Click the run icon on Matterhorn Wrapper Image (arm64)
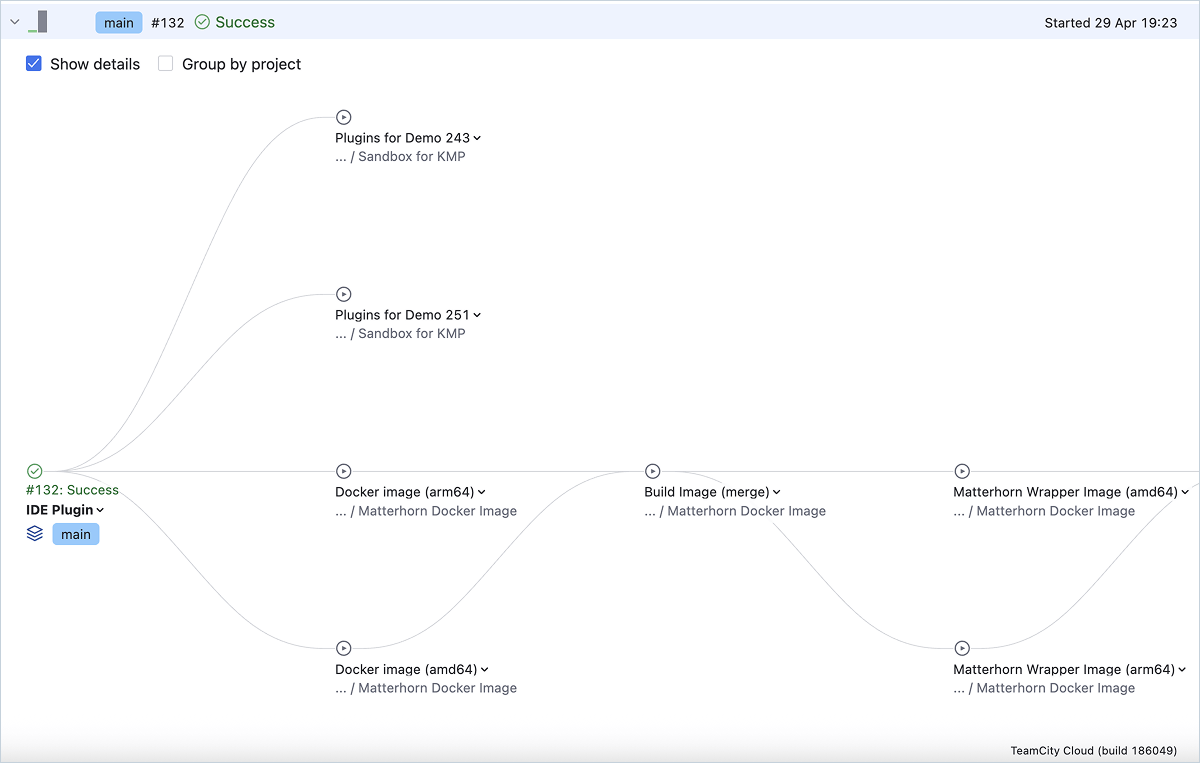This screenshot has width=1200, height=763. 962,648
